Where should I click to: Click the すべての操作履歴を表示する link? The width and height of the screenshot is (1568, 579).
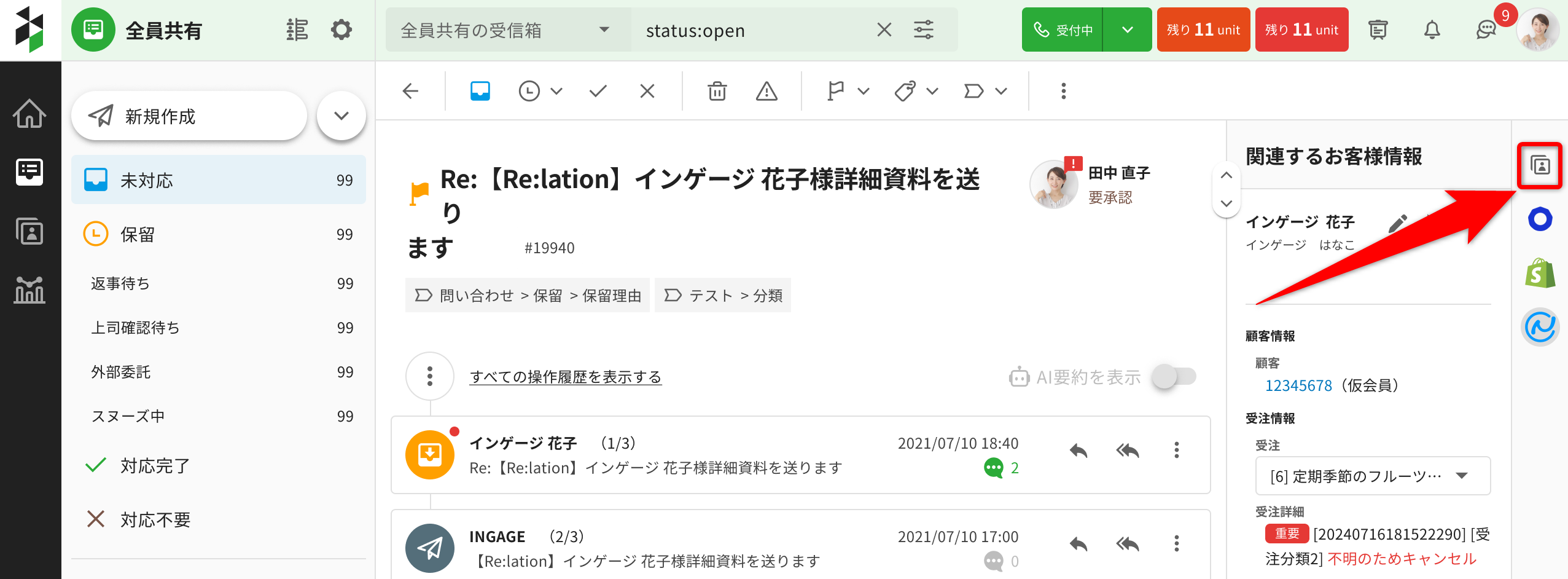pyautogui.click(x=565, y=377)
